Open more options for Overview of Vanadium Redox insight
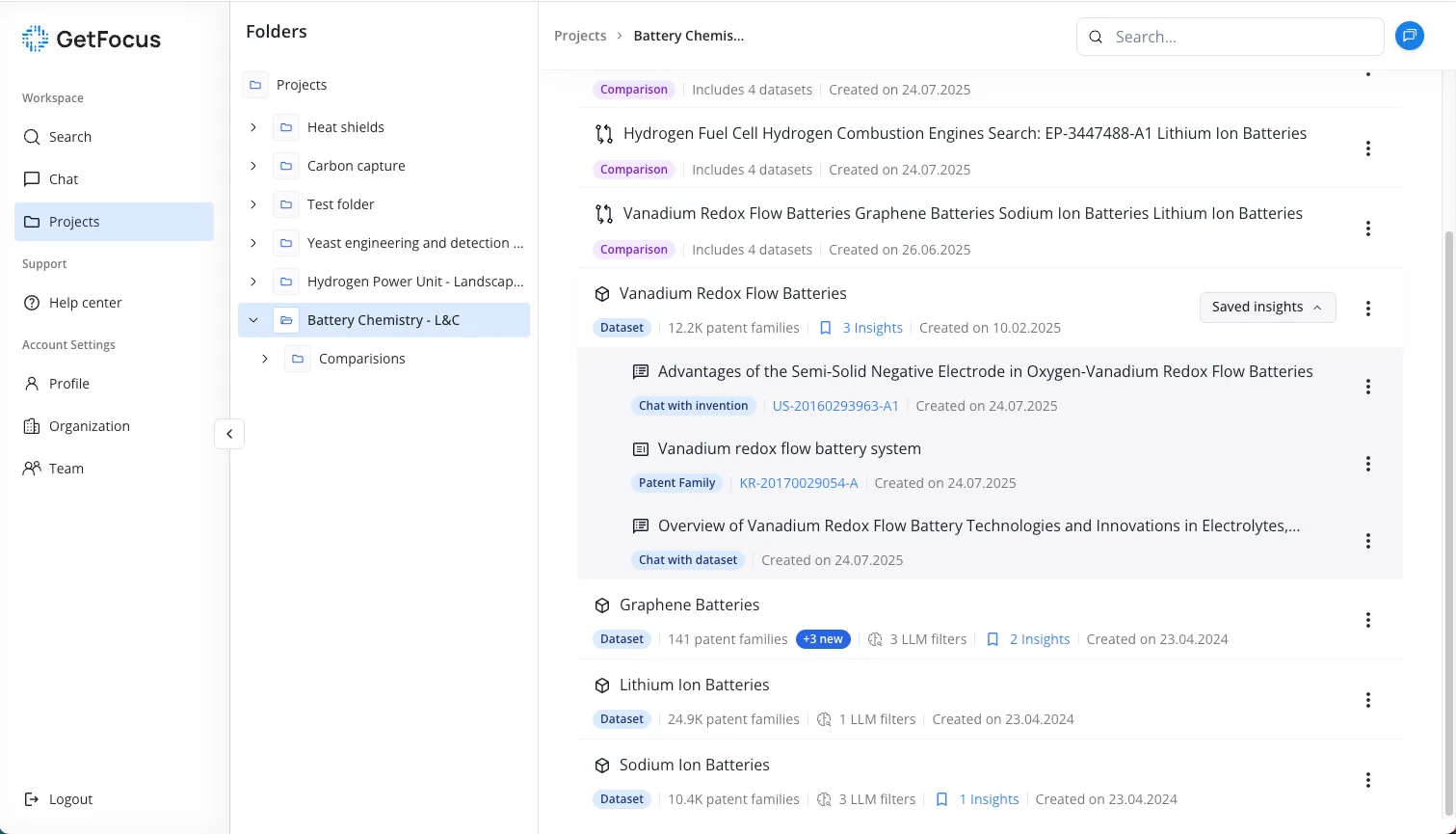The height and width of the screenshot is (834, 1456). (x=1368, y=541)
